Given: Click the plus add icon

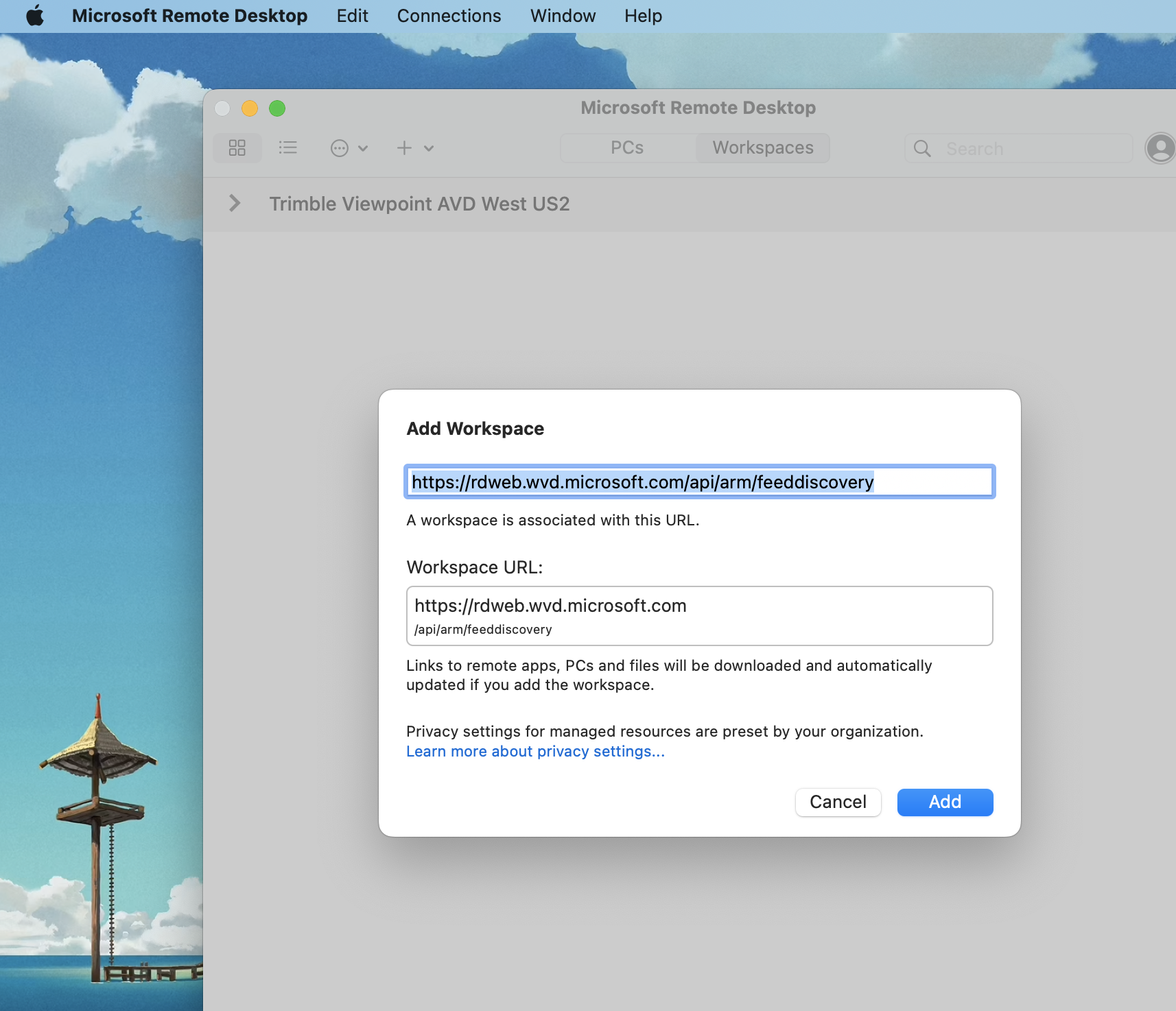Looking at the screenshot, I should tap(405, 148).
